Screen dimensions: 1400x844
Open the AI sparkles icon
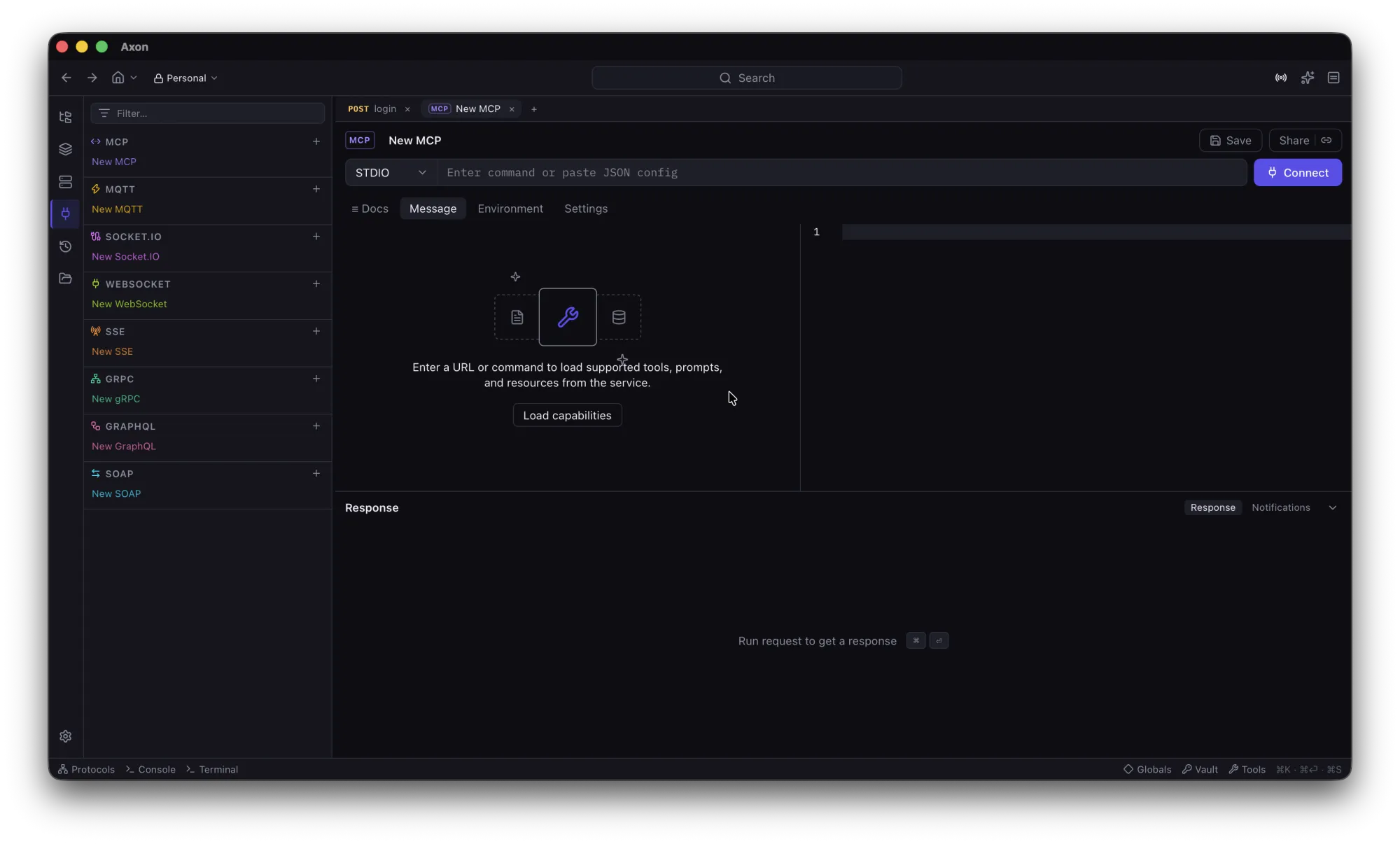1307,78
